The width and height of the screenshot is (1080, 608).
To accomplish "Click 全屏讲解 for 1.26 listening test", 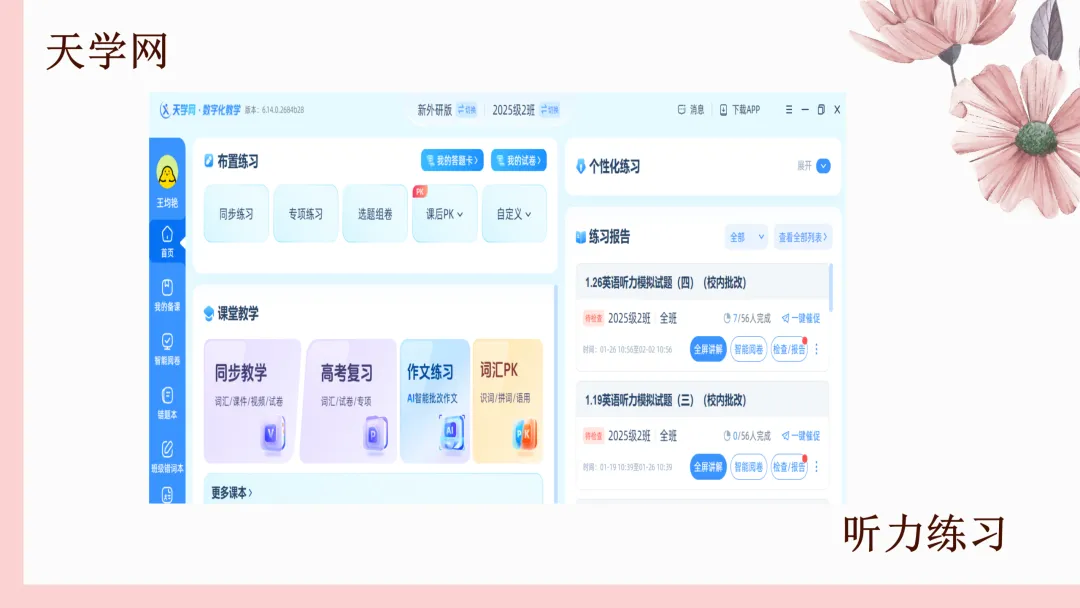I will tap(708, 349).
